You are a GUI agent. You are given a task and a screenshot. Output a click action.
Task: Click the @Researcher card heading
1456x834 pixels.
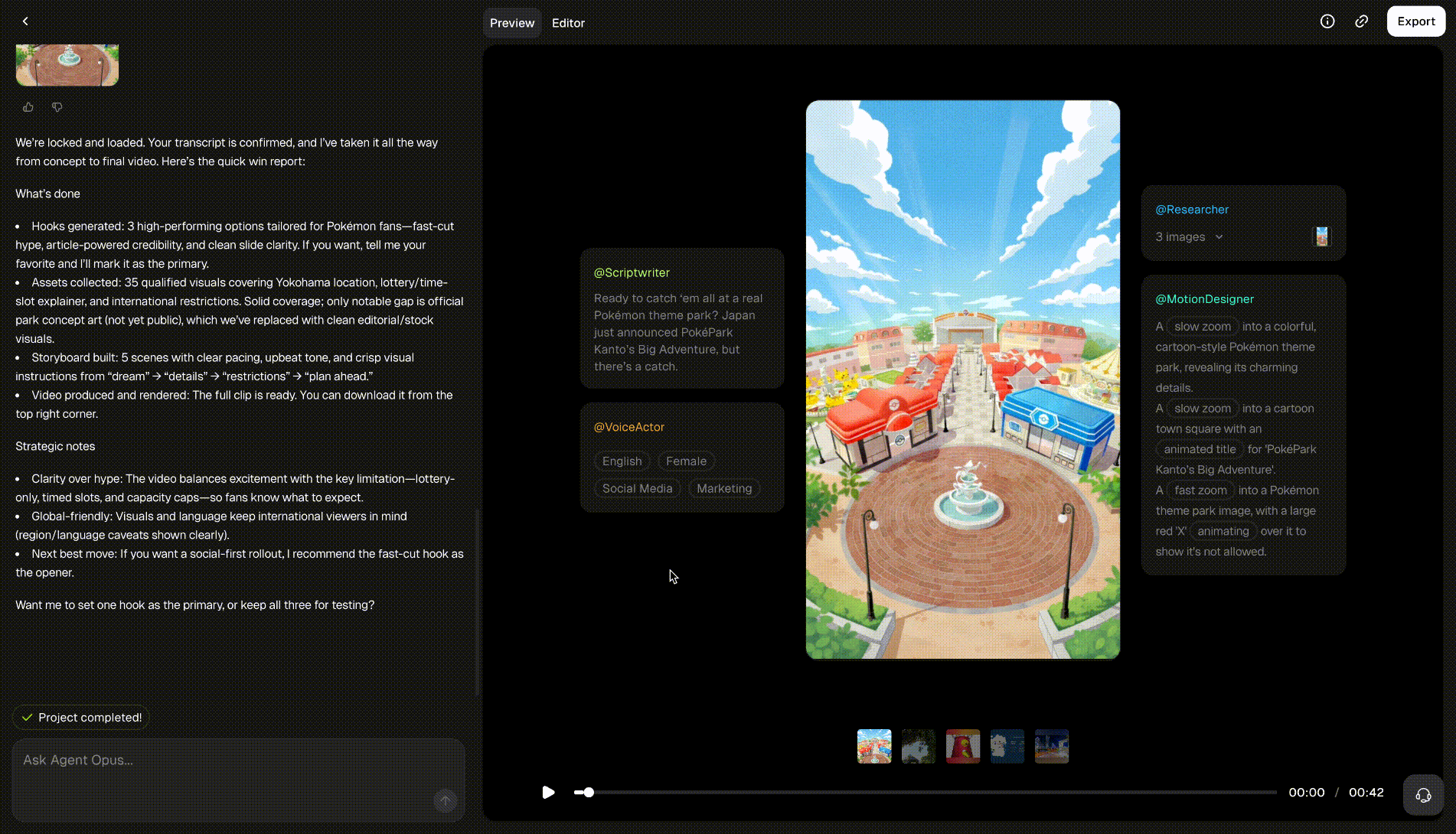pyautogui.click(x=1192, y=210)
